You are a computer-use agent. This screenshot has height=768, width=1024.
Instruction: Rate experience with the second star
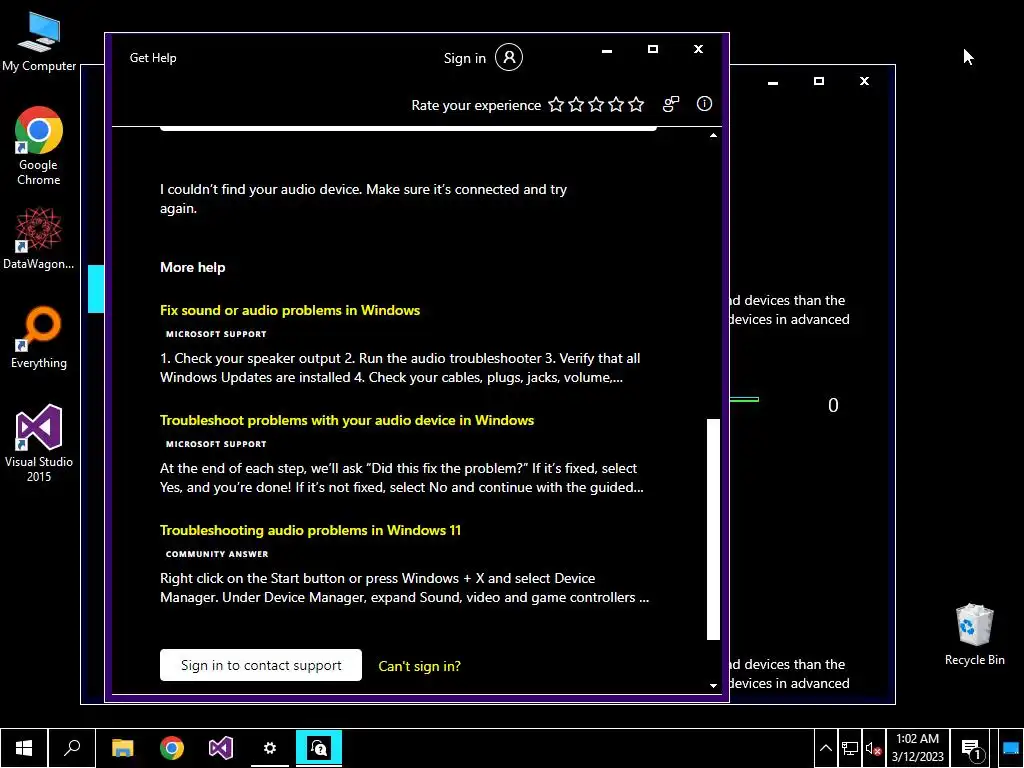[576, 104]
